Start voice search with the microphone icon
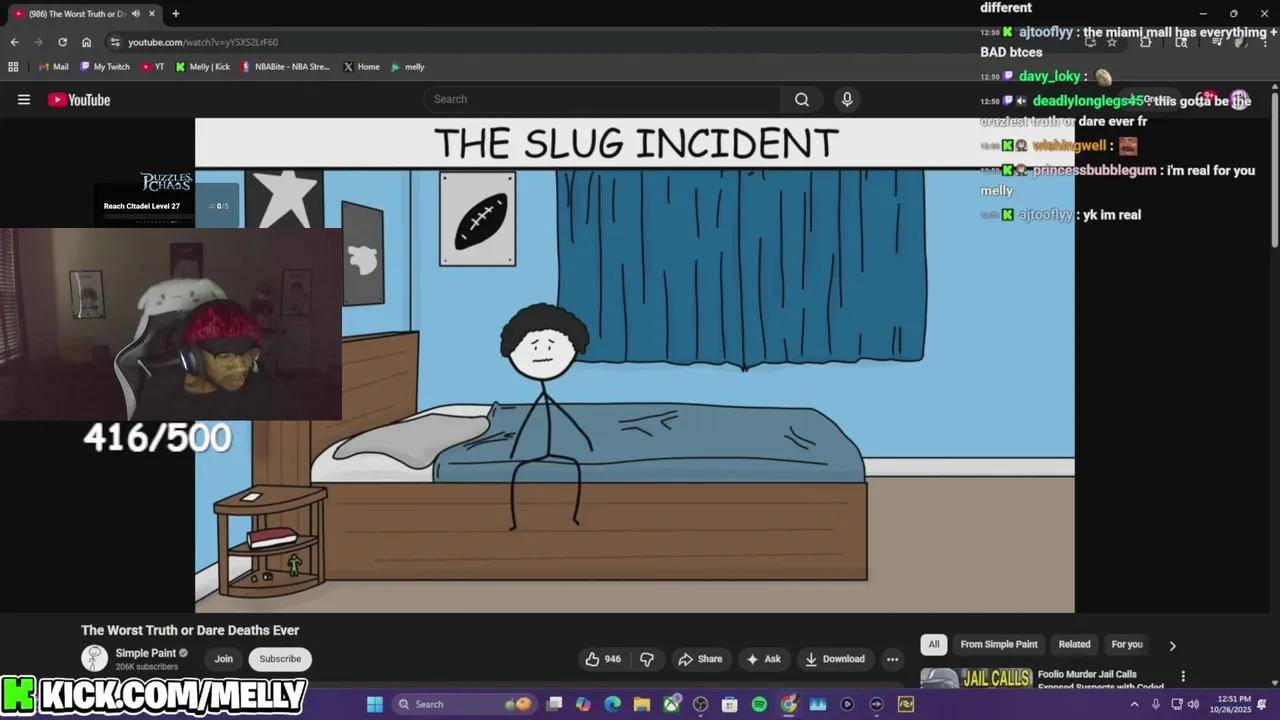The image size is (1280, 720). (x=847, y=99)
